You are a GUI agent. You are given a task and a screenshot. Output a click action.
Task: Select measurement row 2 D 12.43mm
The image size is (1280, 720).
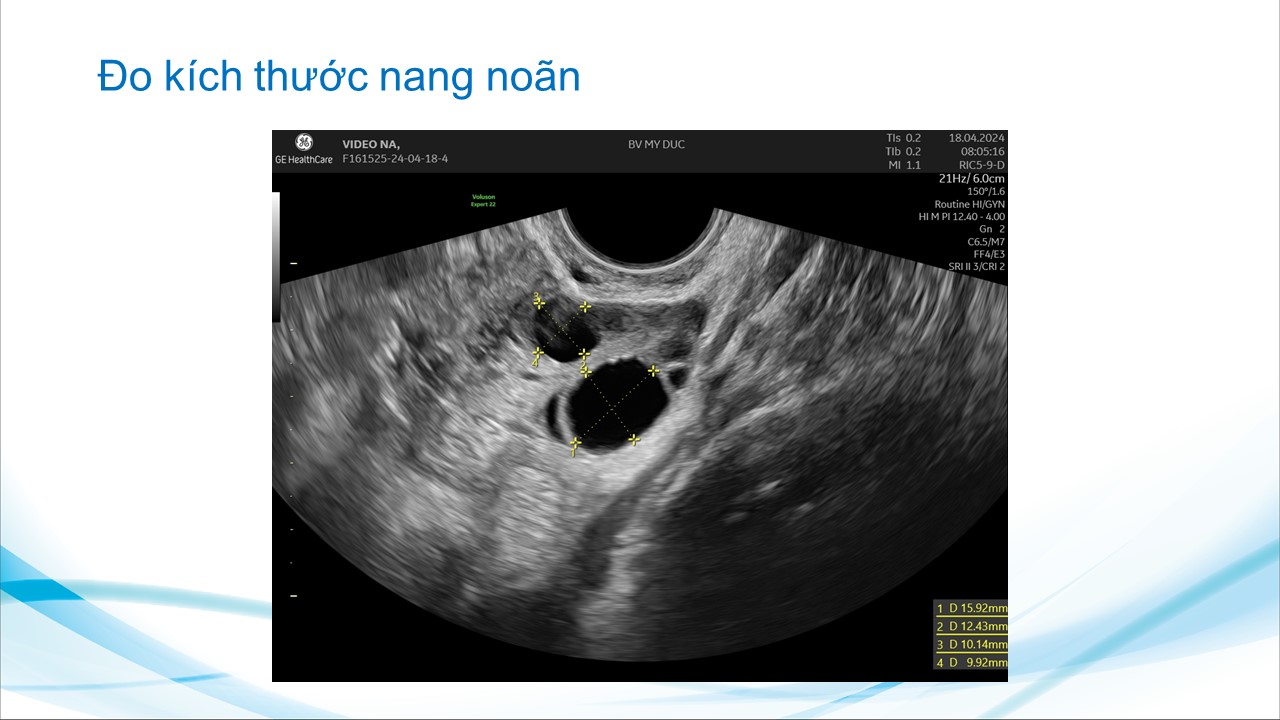(x=970, y=626)
